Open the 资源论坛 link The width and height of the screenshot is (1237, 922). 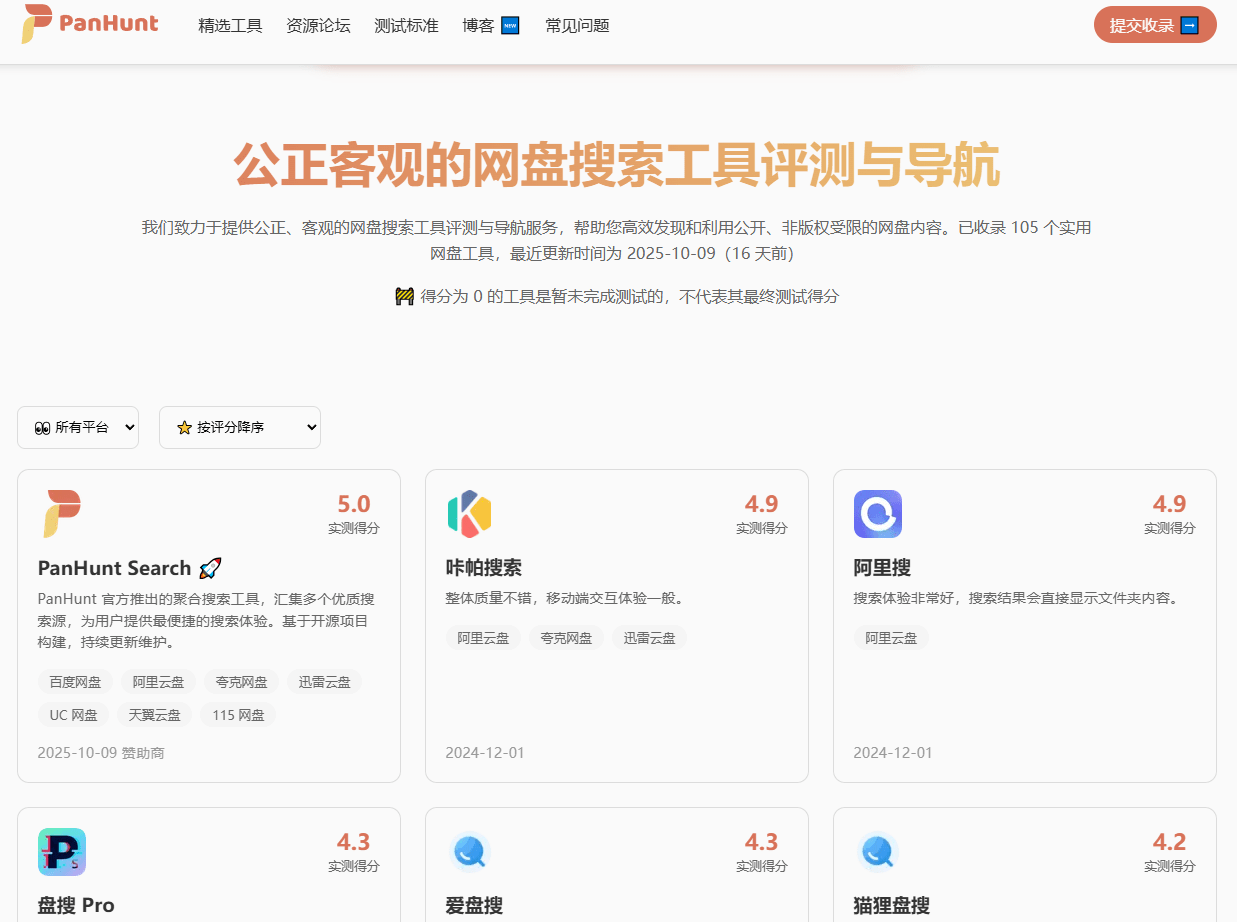click(318, 25)
